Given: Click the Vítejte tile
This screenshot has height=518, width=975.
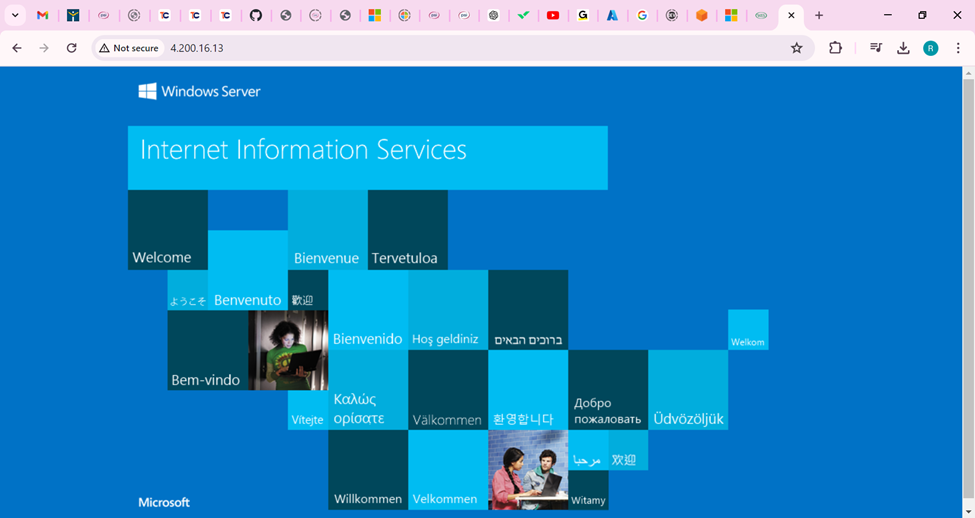Looking at the screenshot, I should tap(308, 410).
